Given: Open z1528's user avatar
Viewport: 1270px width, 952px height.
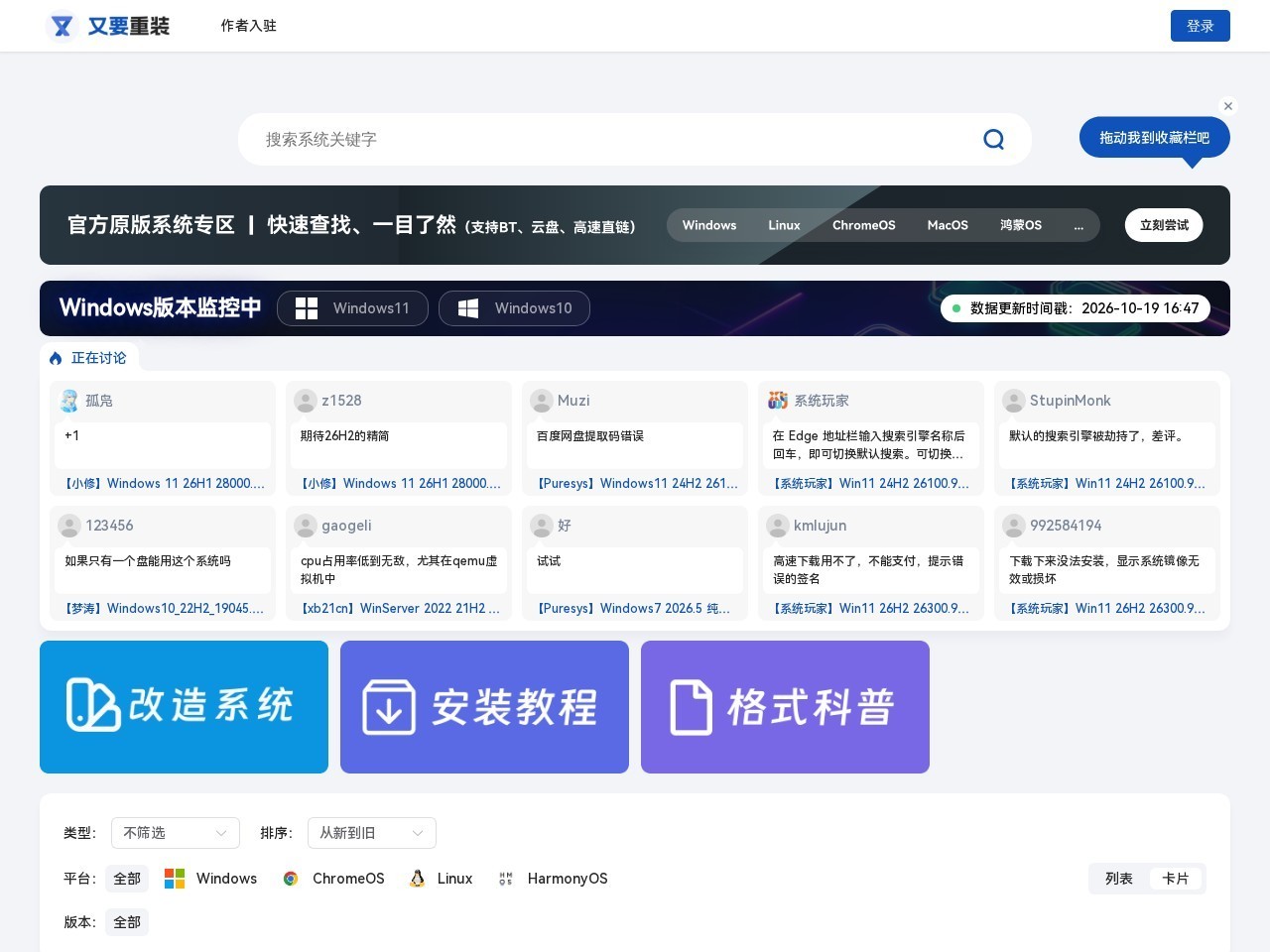Looking at the screenshot, I should tap(306, 401).
